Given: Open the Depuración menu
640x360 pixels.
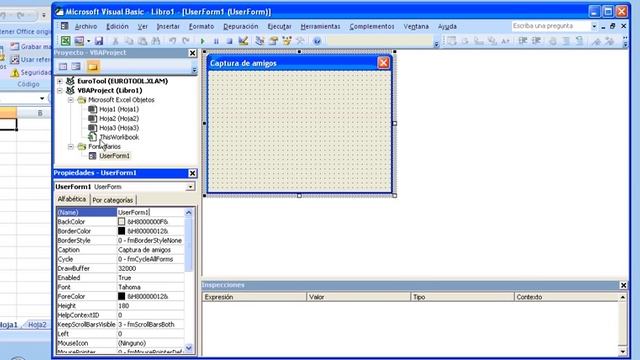Looking at the screenshot, I should (241, 27).
